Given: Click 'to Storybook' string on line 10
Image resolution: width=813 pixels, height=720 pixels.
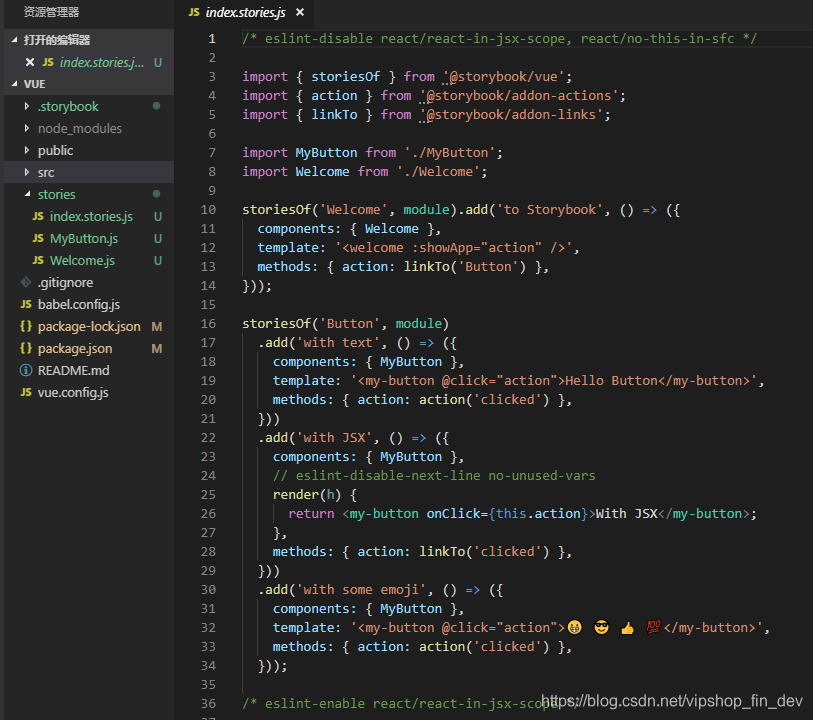Looking at the screenshot, I should (550, 209).
